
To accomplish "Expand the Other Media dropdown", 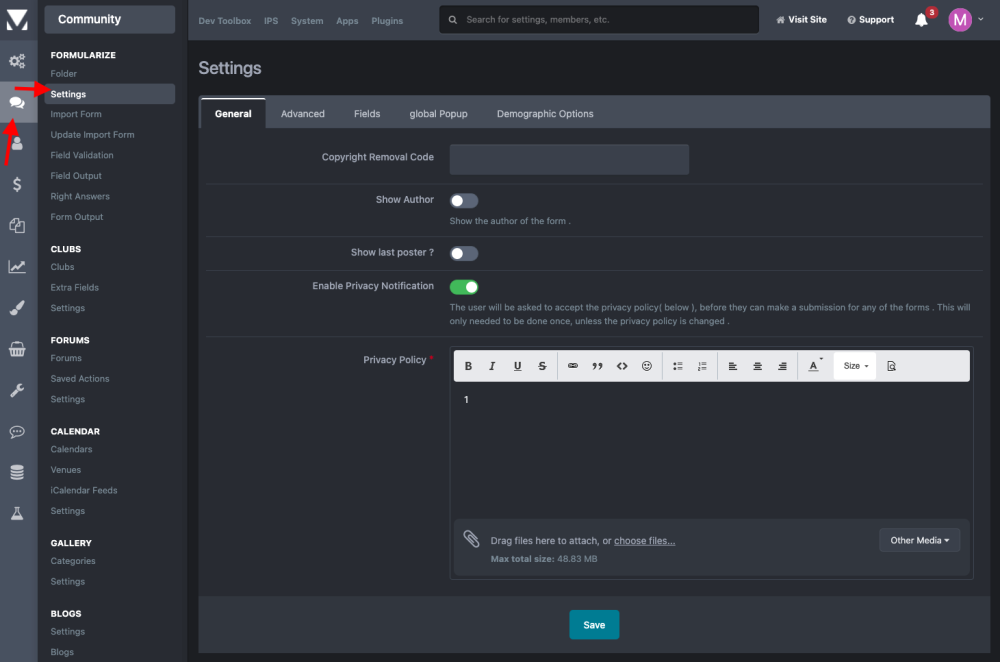I will 919,540.
